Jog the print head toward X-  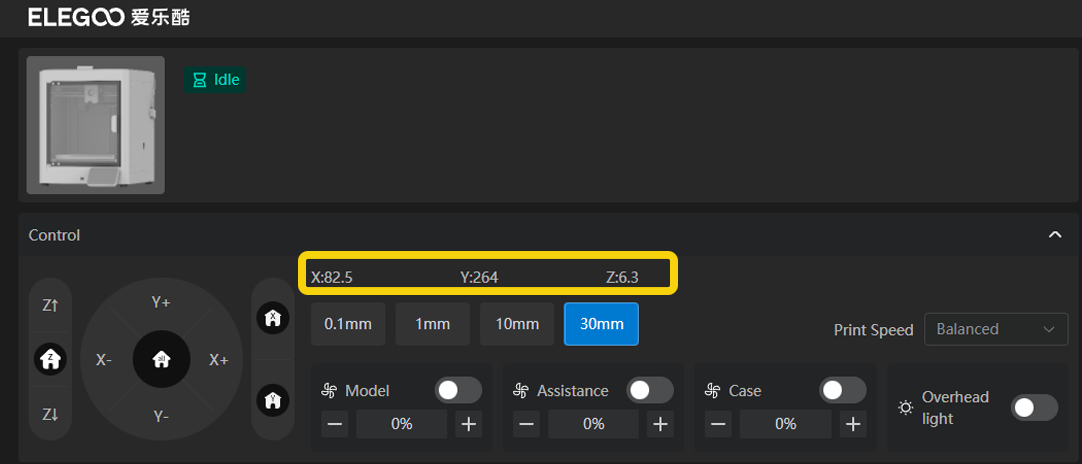[x=104, y=360]
